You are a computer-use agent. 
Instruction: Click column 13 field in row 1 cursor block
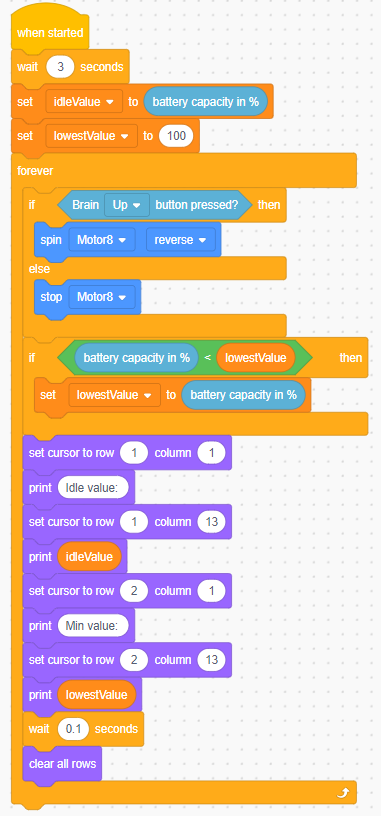click(x=211, y=521)
